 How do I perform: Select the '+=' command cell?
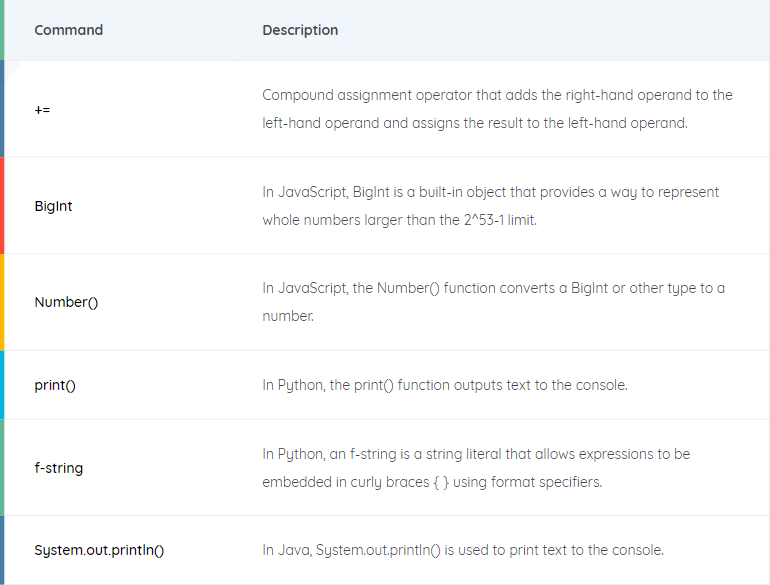tap(42, 109)
